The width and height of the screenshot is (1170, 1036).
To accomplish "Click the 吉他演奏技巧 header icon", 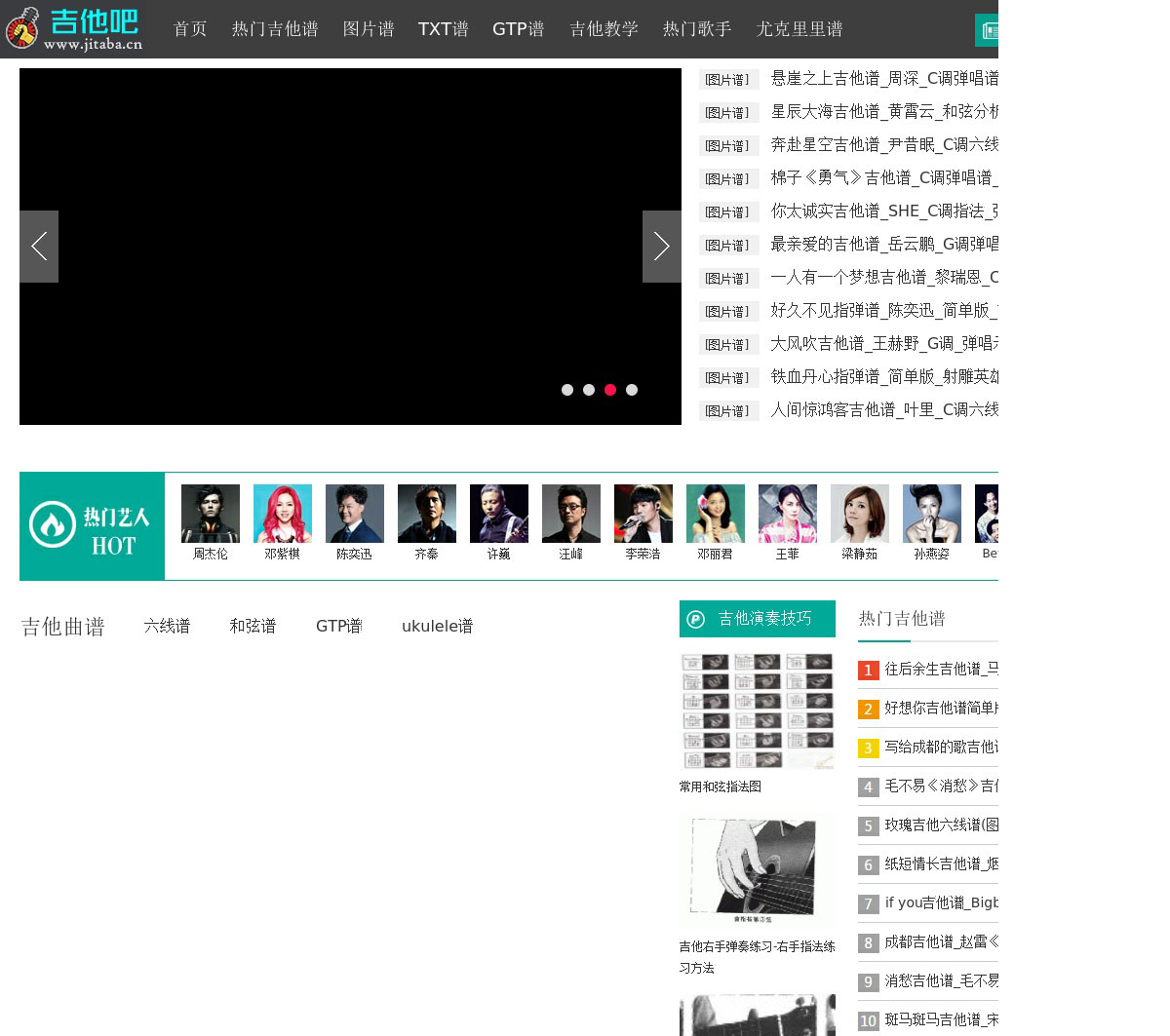I will 696,619.
